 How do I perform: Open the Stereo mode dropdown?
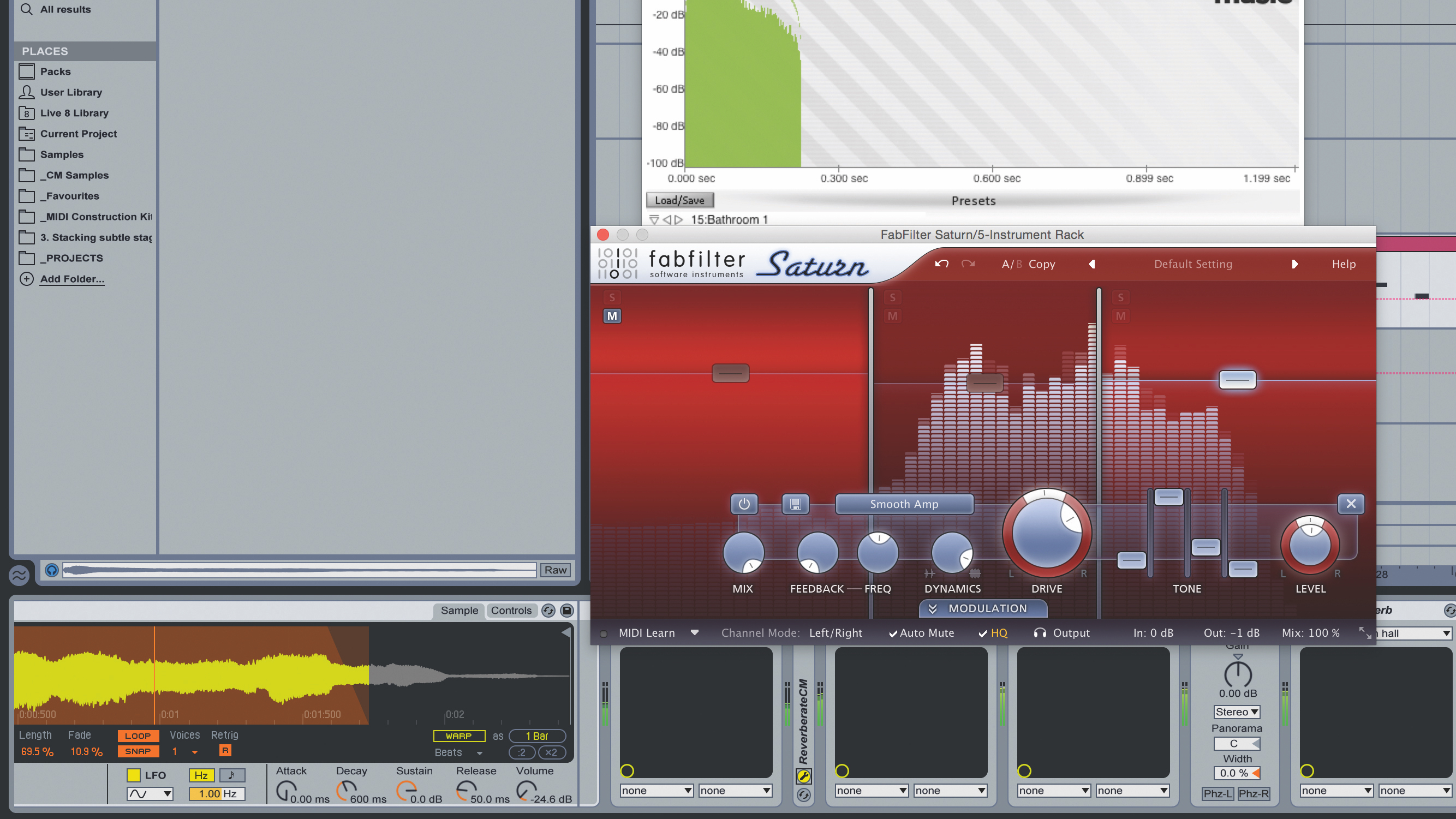pos(1237,712)
